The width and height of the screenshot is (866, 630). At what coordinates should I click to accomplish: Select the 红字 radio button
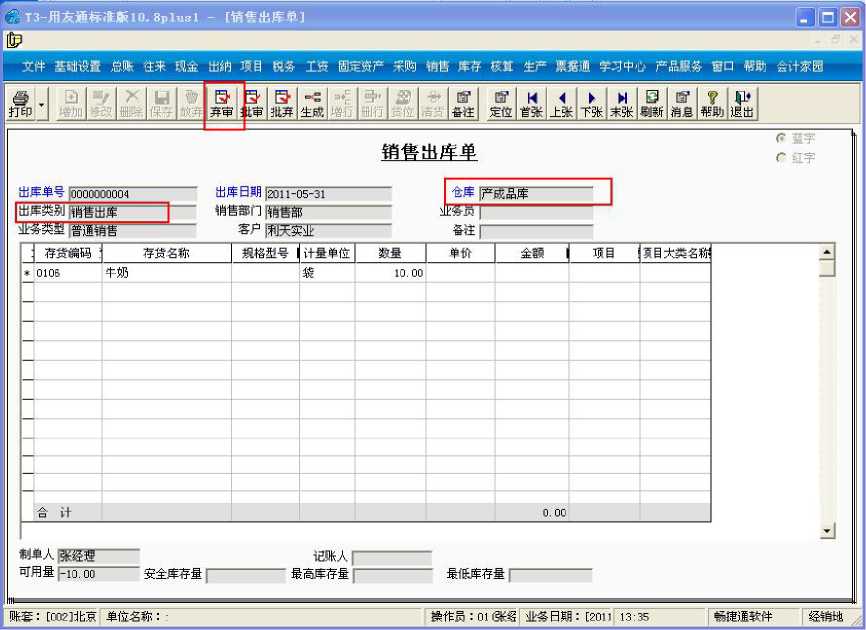pos(781,157)
